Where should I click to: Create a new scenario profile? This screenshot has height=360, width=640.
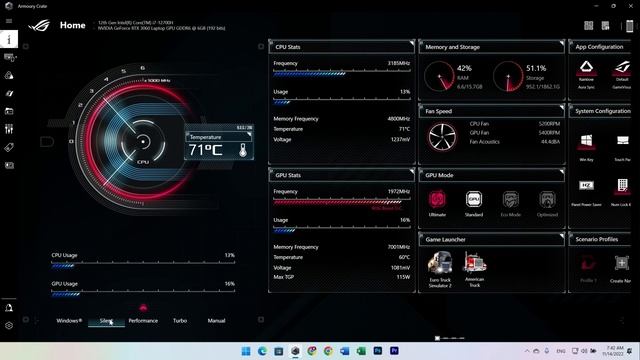click(622, 269)
